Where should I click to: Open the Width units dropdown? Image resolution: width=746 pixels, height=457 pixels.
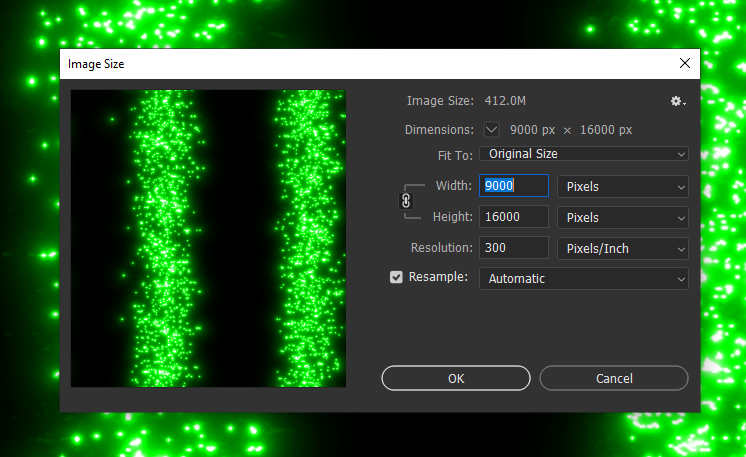click(x=623, y=186)
